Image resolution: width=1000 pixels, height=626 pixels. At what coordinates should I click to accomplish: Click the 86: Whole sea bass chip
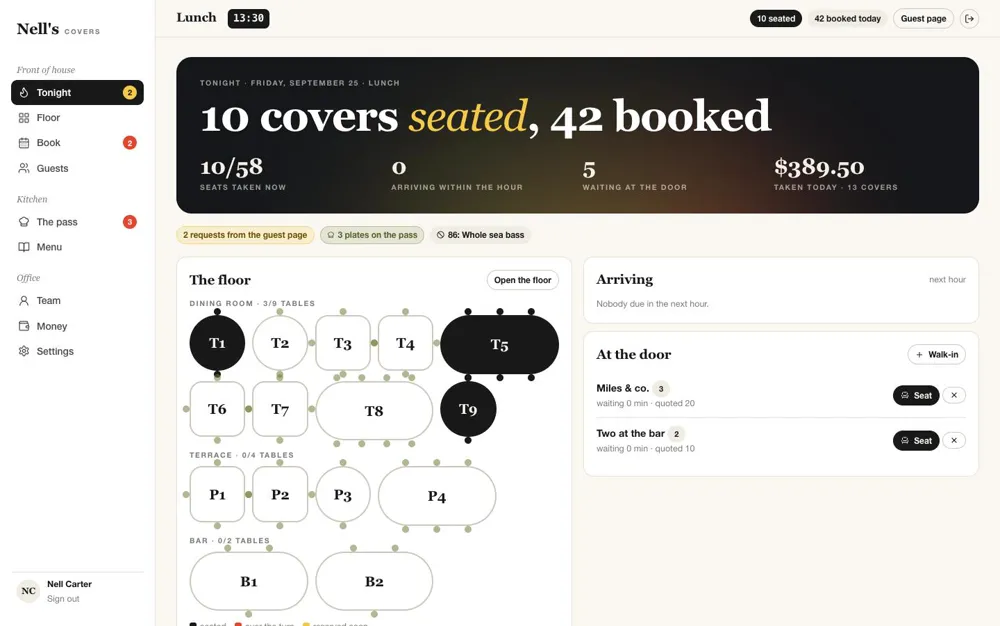(x=480, y=235)
